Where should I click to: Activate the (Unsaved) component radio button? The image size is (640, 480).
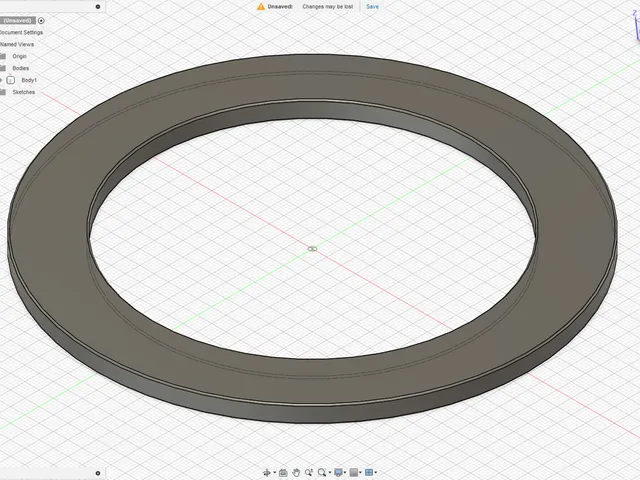41,20
